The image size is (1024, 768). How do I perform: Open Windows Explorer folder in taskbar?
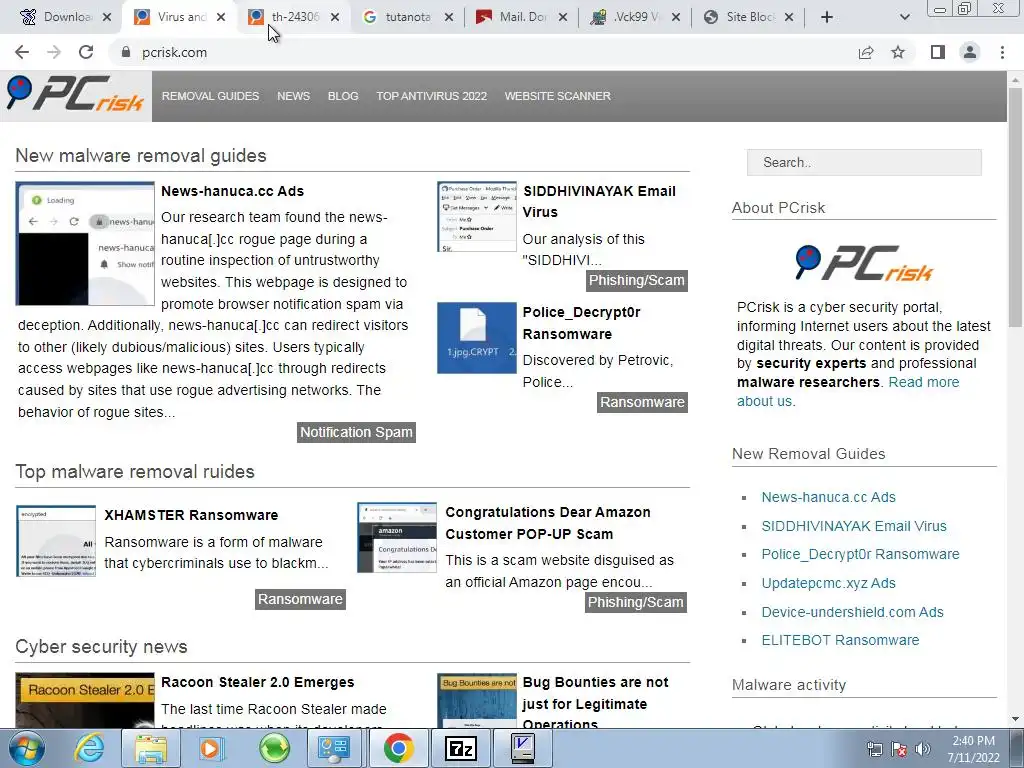click(x=151, y=748)
